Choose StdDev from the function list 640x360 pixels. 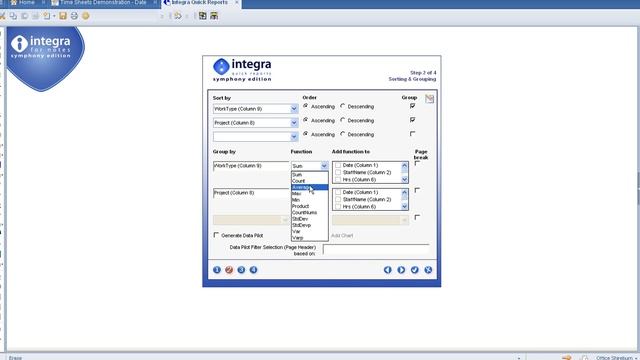pos(309,219)
